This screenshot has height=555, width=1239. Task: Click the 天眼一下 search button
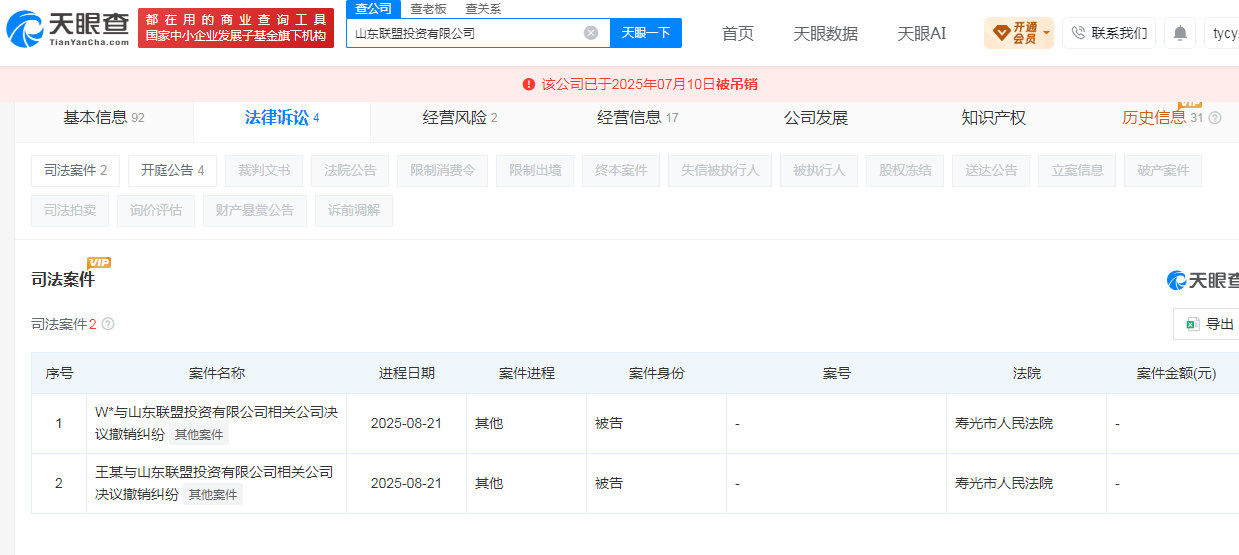(646, 33)
